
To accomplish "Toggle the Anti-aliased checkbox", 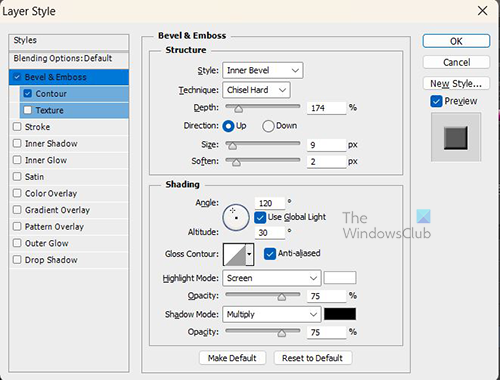I will 270,254.
